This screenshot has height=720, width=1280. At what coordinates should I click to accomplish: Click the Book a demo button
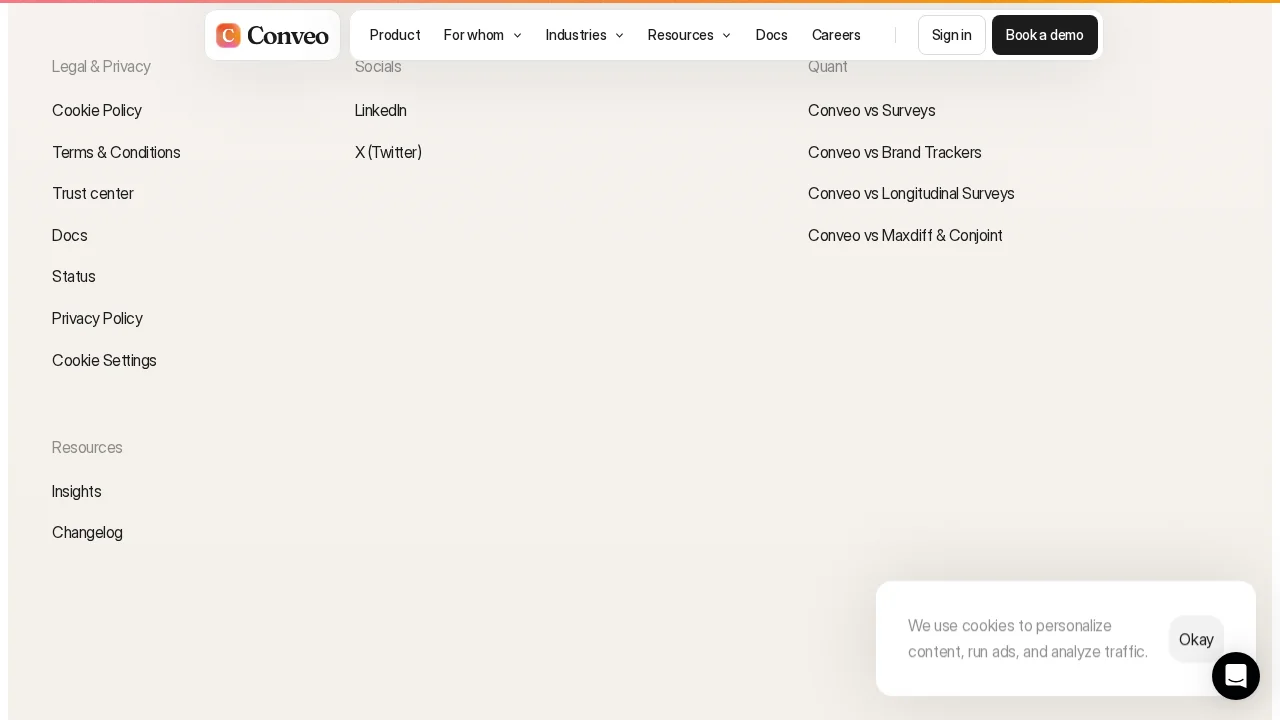click(x=1045, y=35)
